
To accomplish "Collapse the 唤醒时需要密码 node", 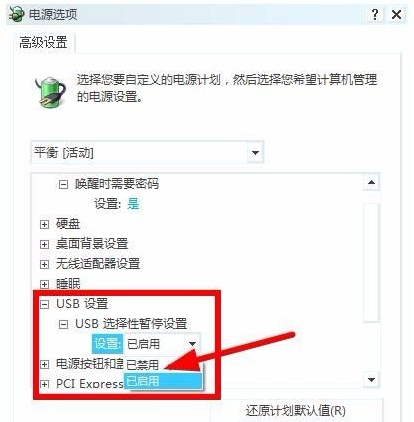I will (63, 184).
